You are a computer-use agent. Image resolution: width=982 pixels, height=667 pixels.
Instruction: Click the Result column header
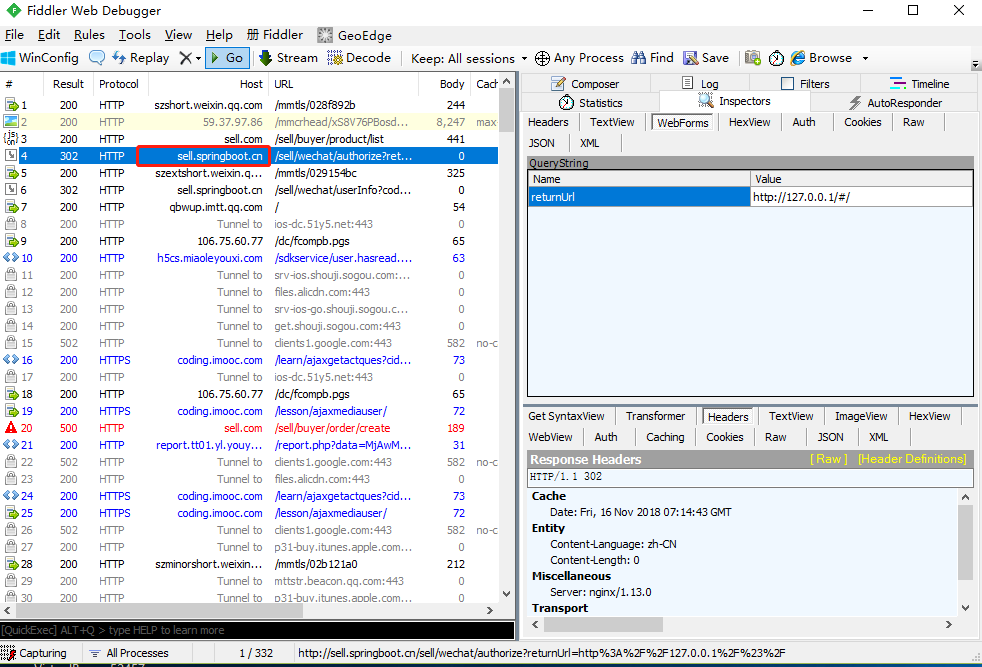coord(68,84)
